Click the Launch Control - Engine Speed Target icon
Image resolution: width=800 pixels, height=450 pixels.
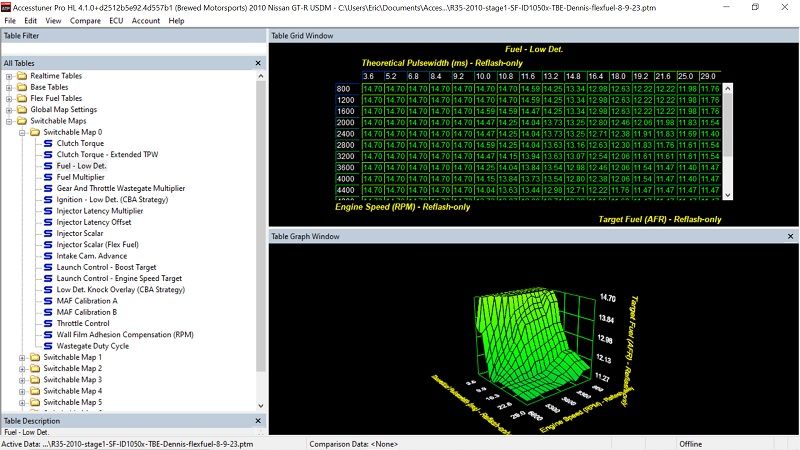click(48, 278)
